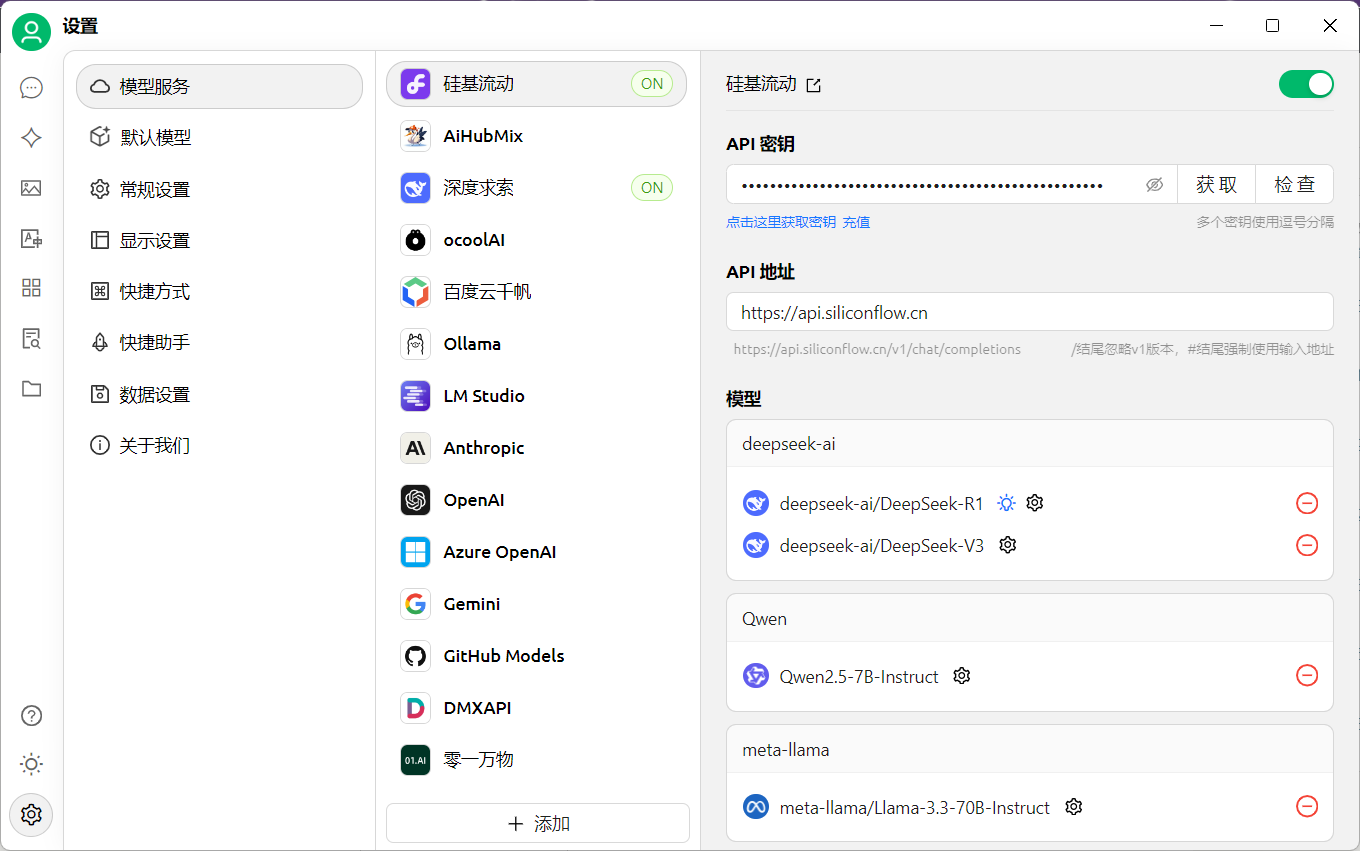
Task: Open the agents sparkle sidebar icon
Action: (31, 138)
